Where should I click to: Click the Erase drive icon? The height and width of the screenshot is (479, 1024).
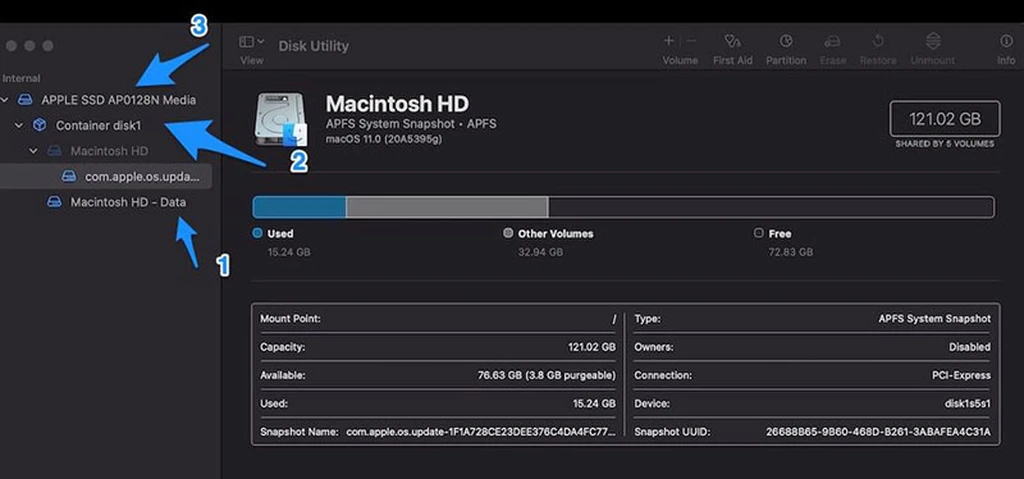tap(832, 41)
